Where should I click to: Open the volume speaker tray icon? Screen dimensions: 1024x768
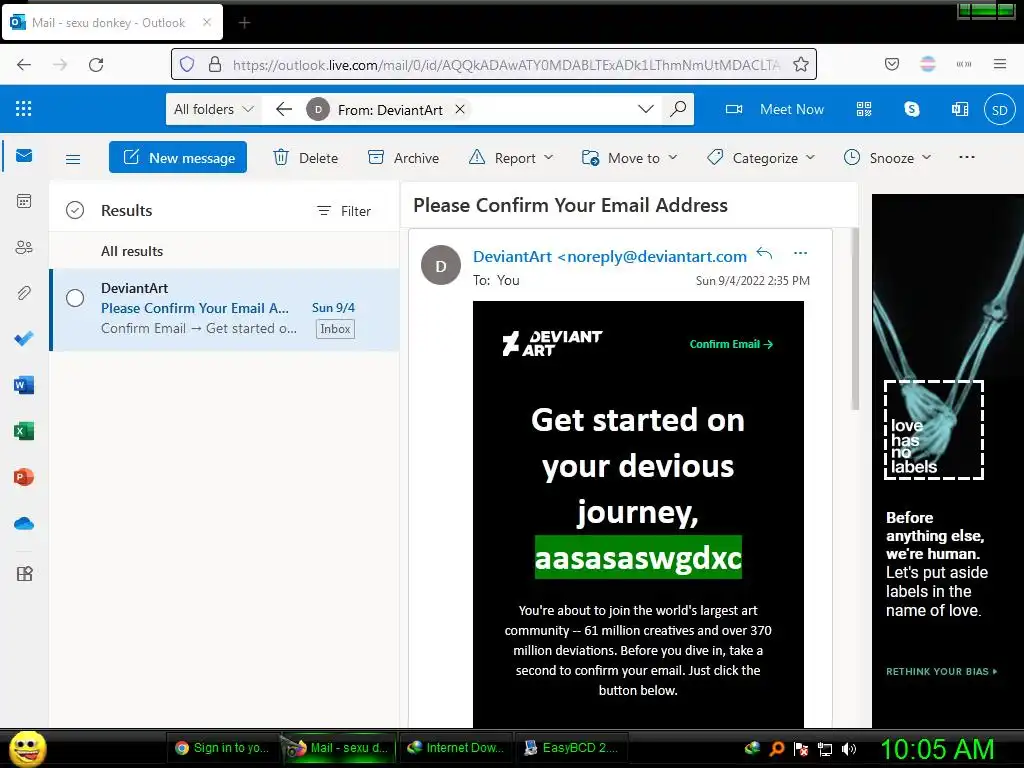849,749
